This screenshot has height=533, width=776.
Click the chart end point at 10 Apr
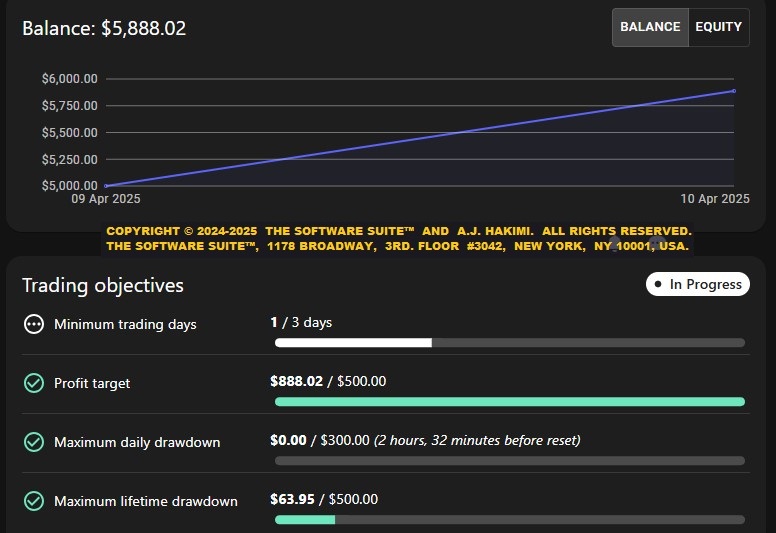pos(734,91)
